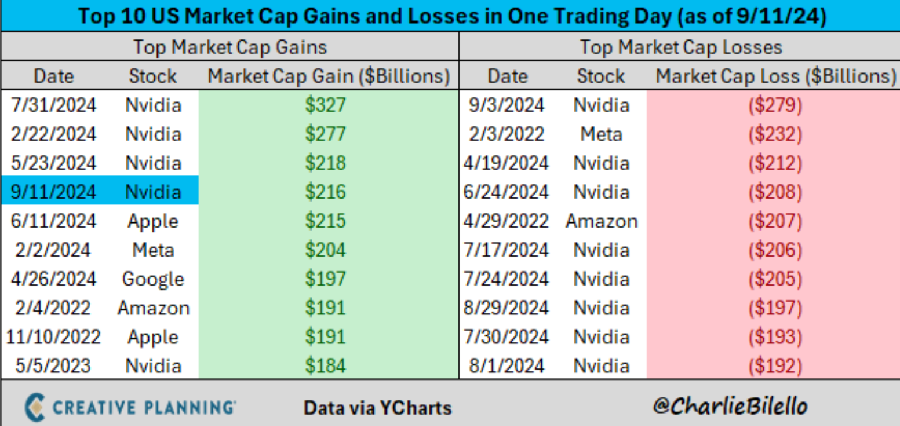
Task: Select the $184 gain value cell
Action: (328, 366)
